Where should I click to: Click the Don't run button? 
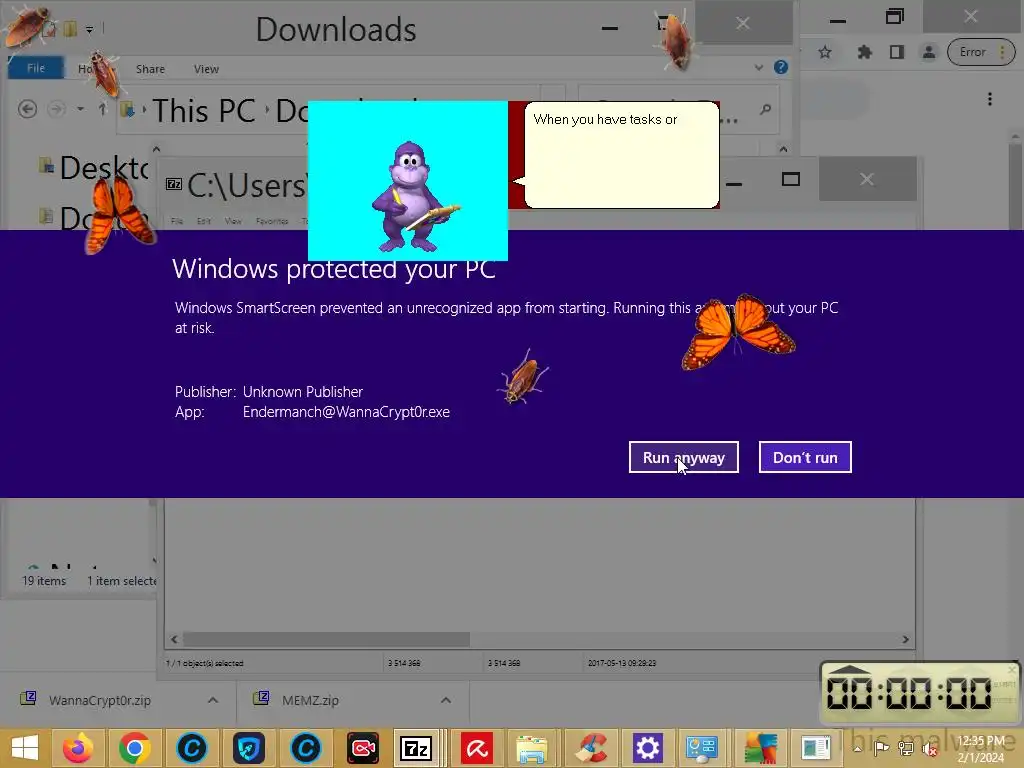pos(805,457)
